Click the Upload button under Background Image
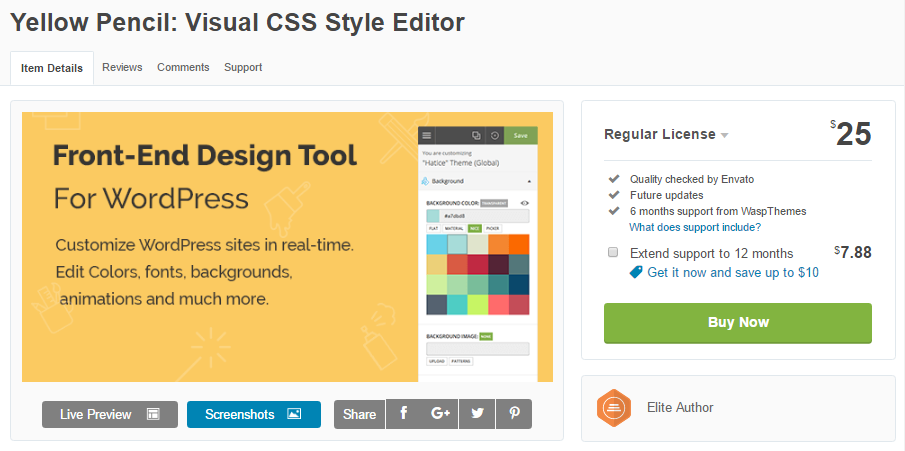Viewport: 905px width, 451px height. [x=436, y=361]
